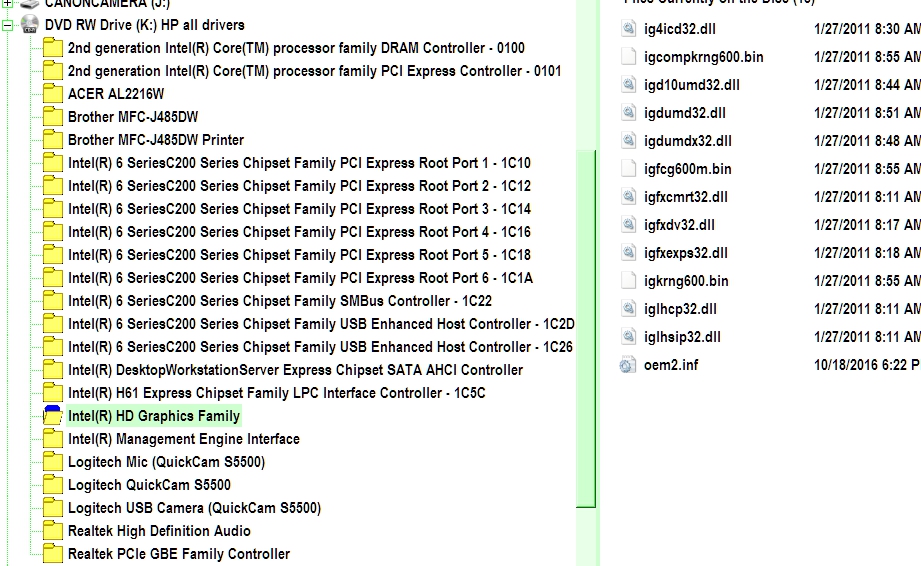Viewport: 921px width, 566px height.
Task: Select file igkrng600.bin
Action: coord(686,281)
